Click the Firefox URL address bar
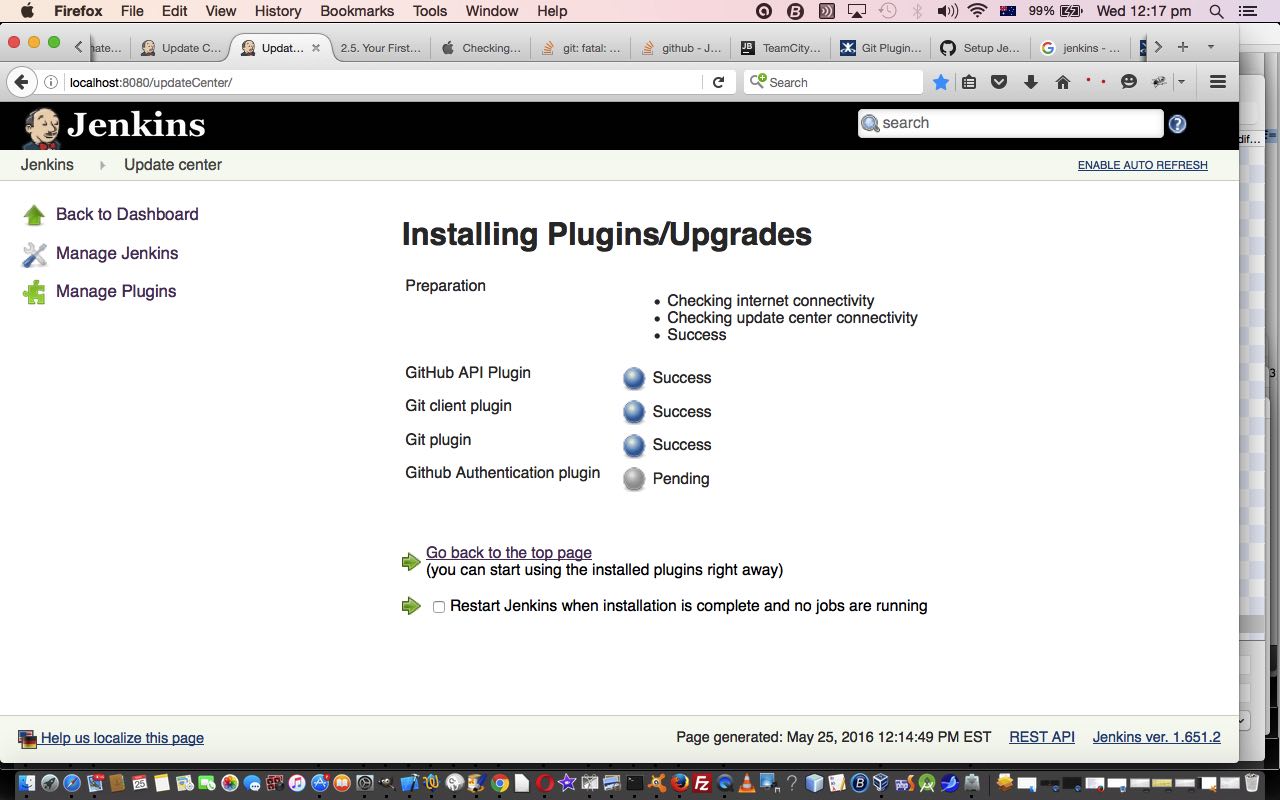The width and height of the screenshot is (1280, 800). tap(385, 82)
